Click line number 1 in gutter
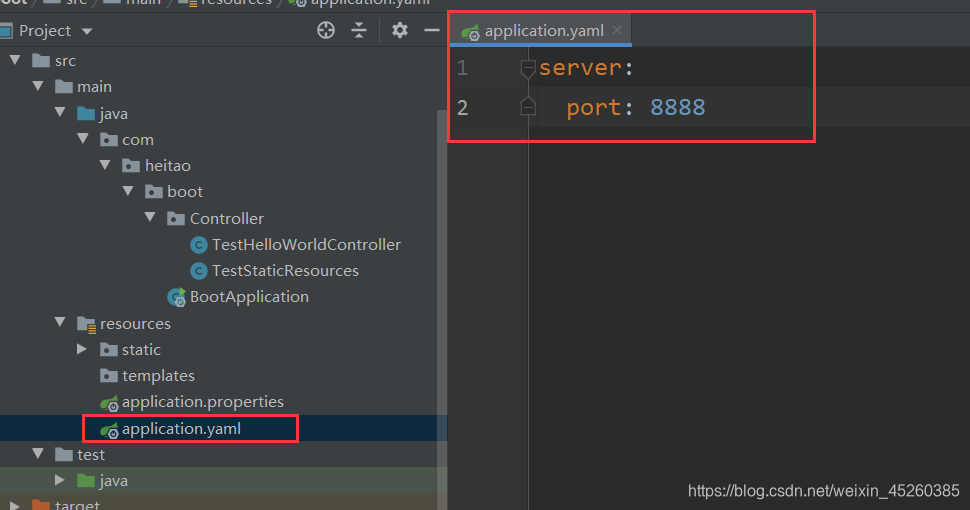The image size is (970, 510). (x=462, y=67)
